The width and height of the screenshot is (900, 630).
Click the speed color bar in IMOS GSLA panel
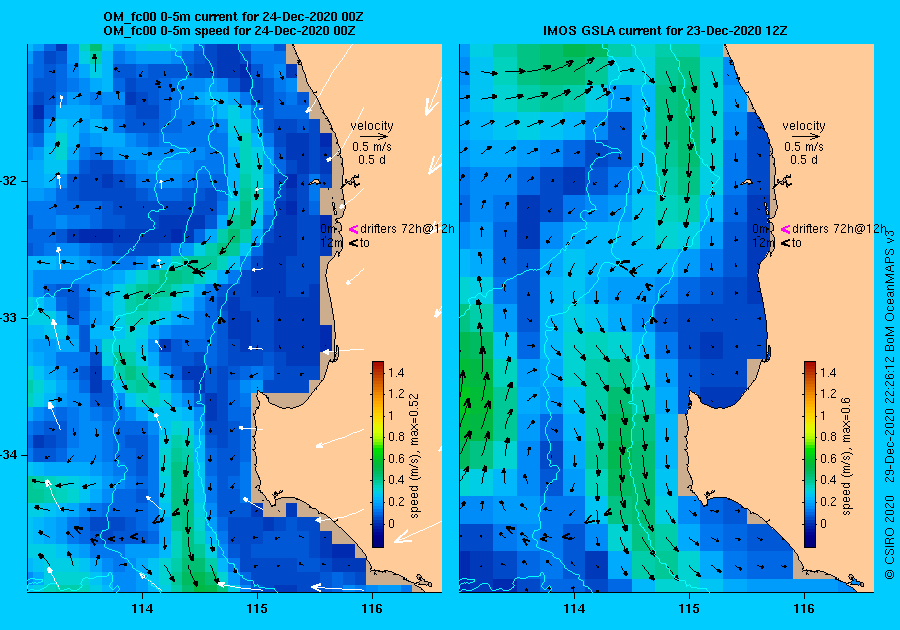pyautogui.click(x=809, y=454)
